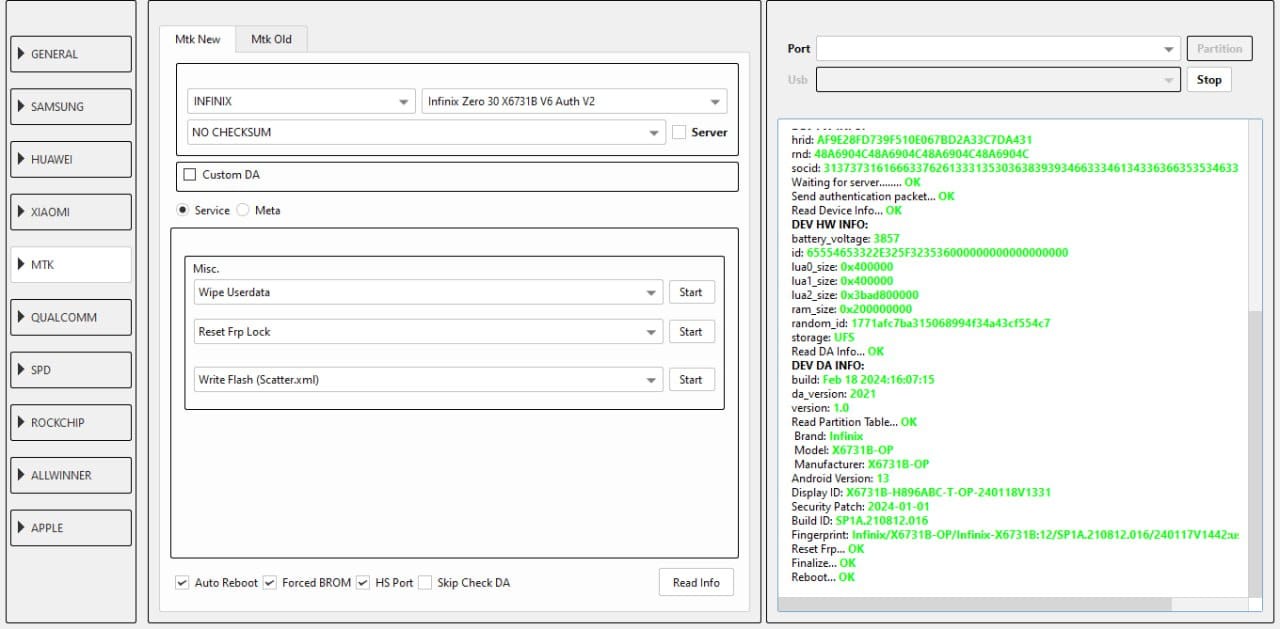The height and width of the screenshot is (629, 1280).
Task: Click the 'Finalize... OK' log line
Action: coord(824,563)
